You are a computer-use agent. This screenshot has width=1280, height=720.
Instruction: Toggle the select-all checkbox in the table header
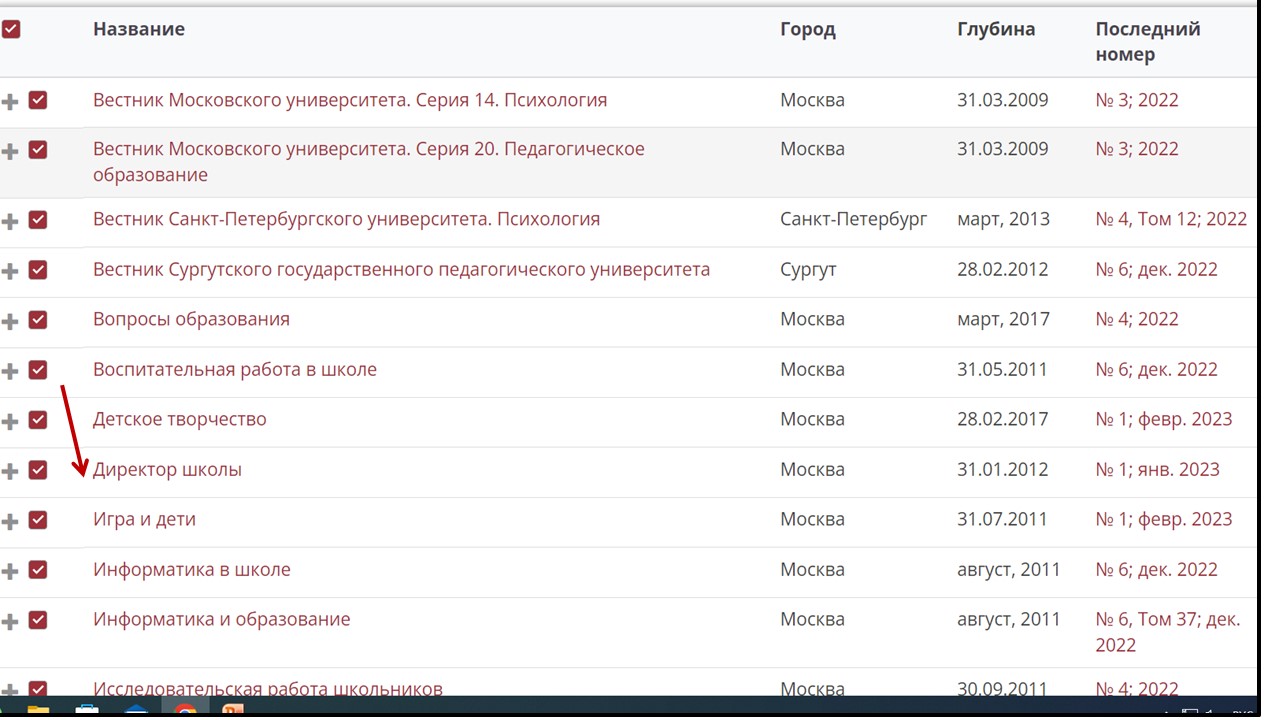[x=11, y=30]
